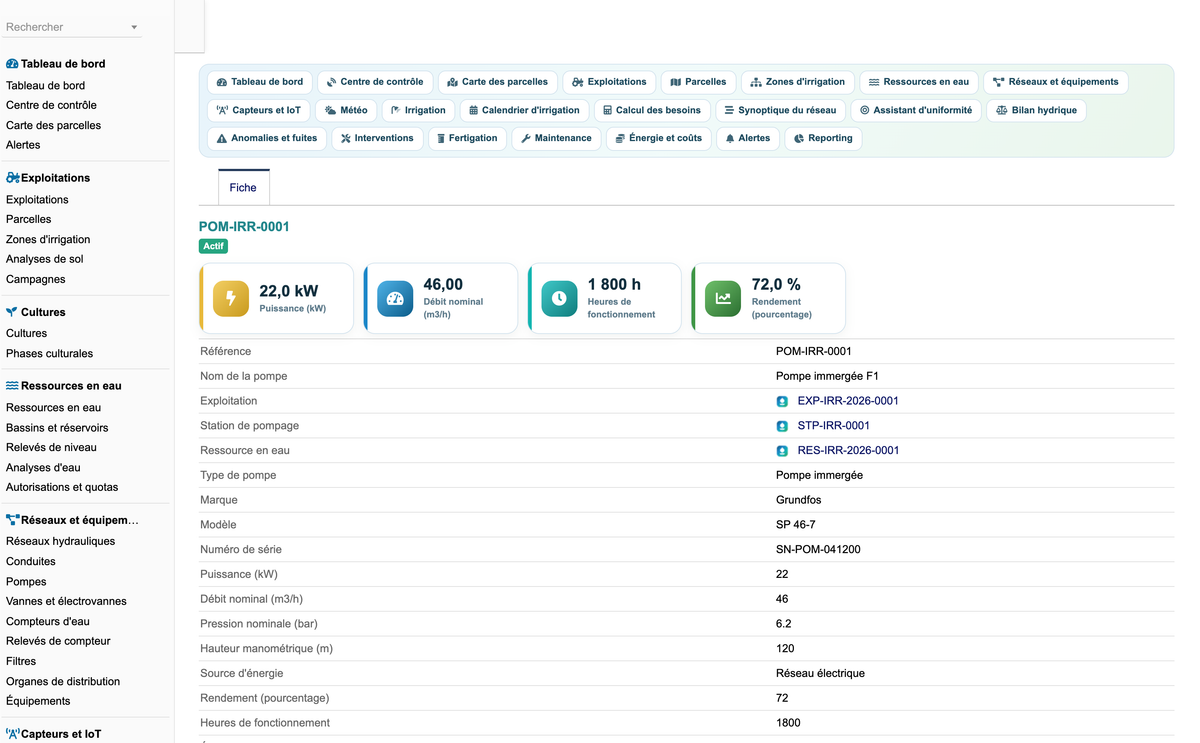Click the Tableau de bord sidebar header icon
The image size is (1200, 743).
point(12,63)
